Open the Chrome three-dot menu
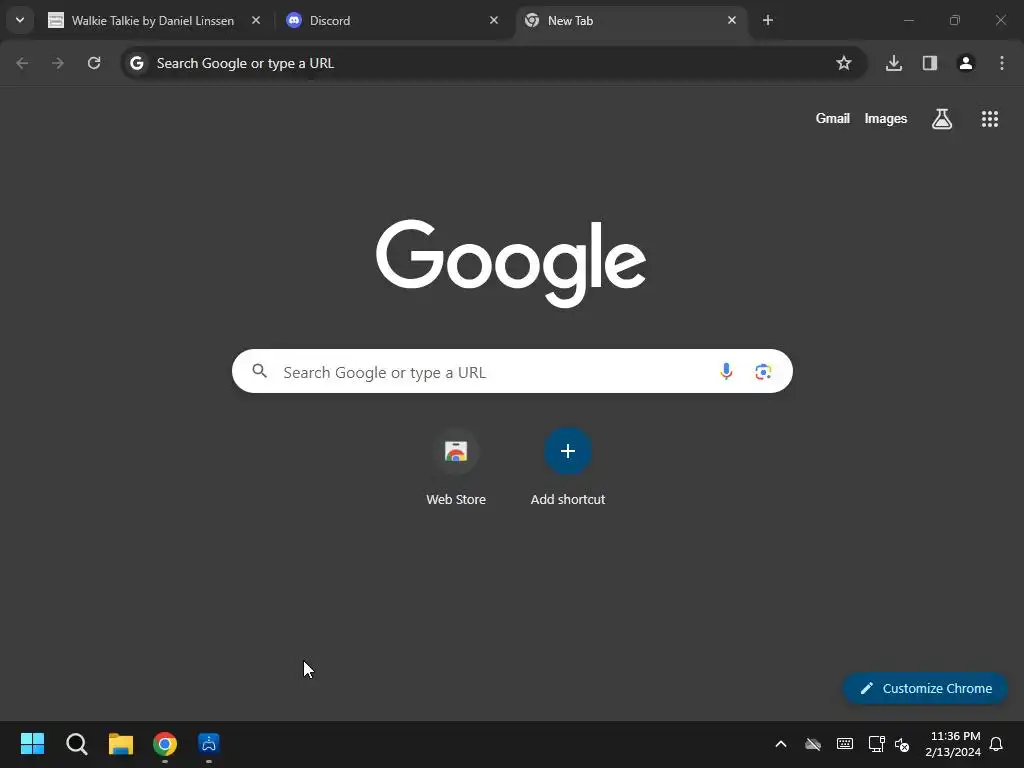1024x768 pixels. (x=1002, y=63)
